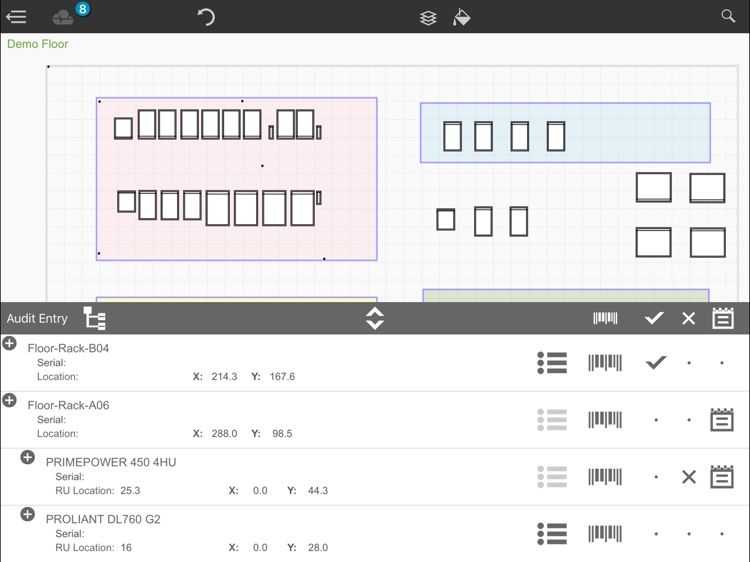The image size is (750, 562).
Task: Toggle the verified checkmark on Floor-Rack-B04
Action: [656, 363]
